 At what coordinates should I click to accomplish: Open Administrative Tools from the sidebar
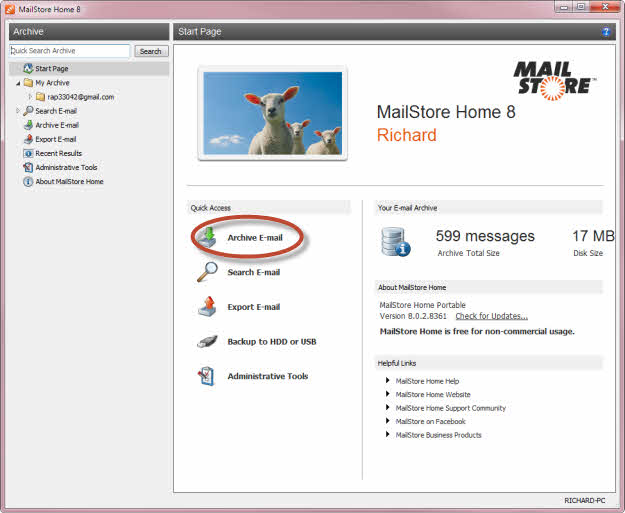coord(67,167)
